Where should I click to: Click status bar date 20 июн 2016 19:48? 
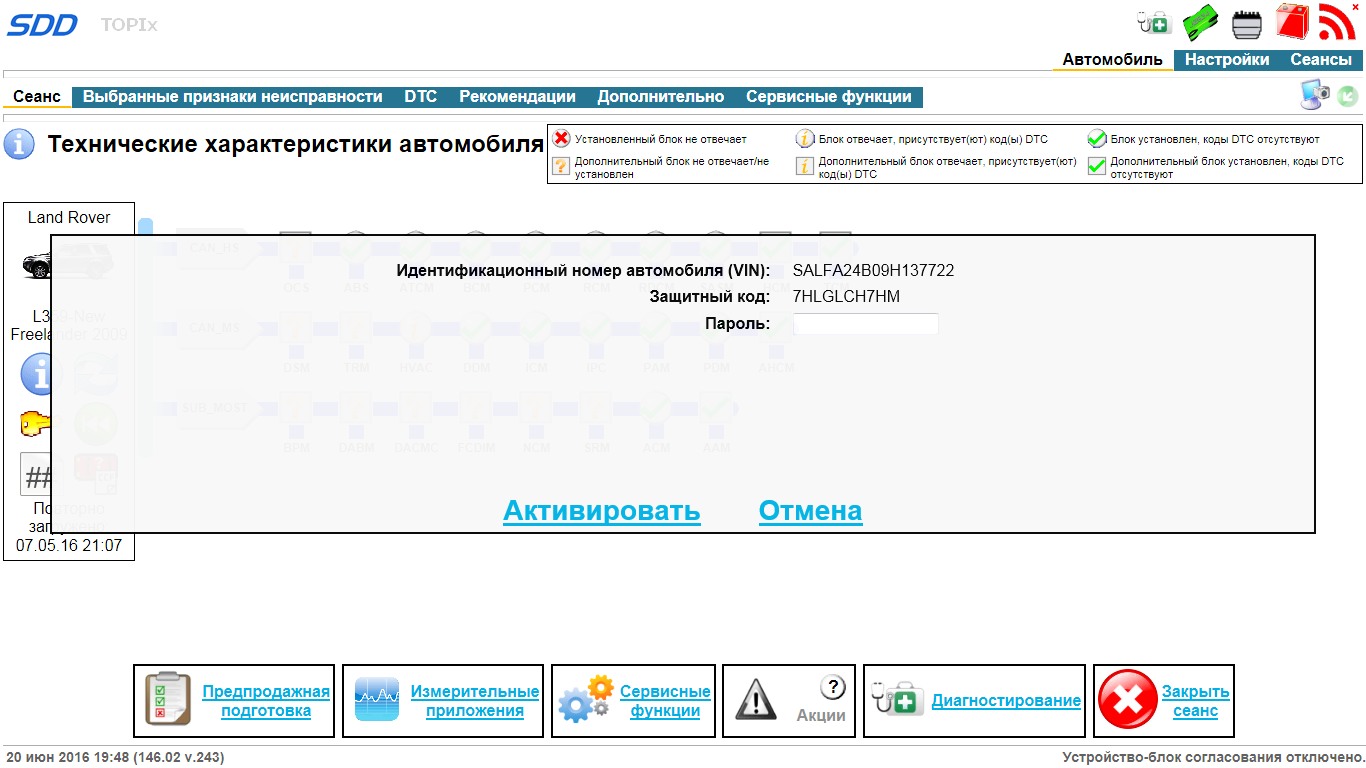coord(67,757)
